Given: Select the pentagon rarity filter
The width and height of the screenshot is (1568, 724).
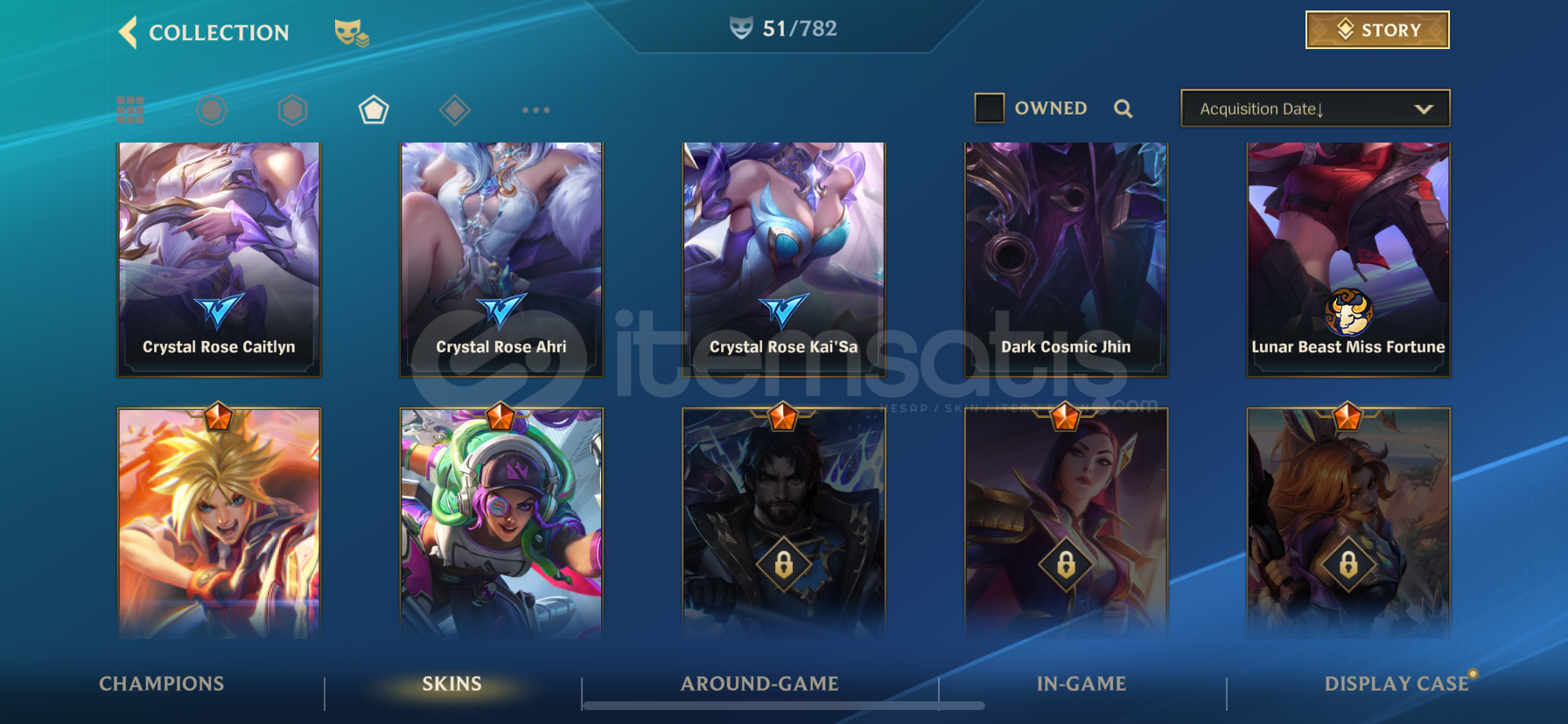Looking at the screenshot, I should [x=374, y=110].
